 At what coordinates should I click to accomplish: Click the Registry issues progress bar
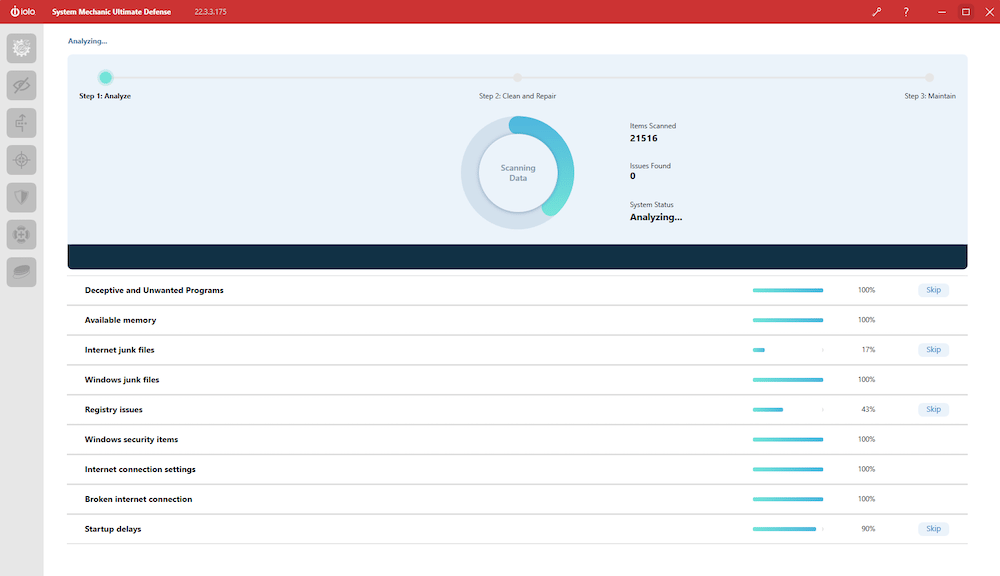788,410
